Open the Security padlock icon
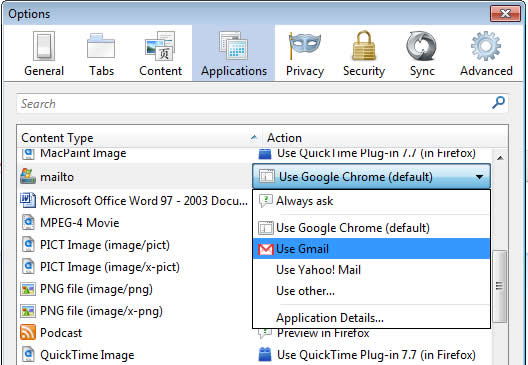528x365 pixels. (x=364, y=45)
